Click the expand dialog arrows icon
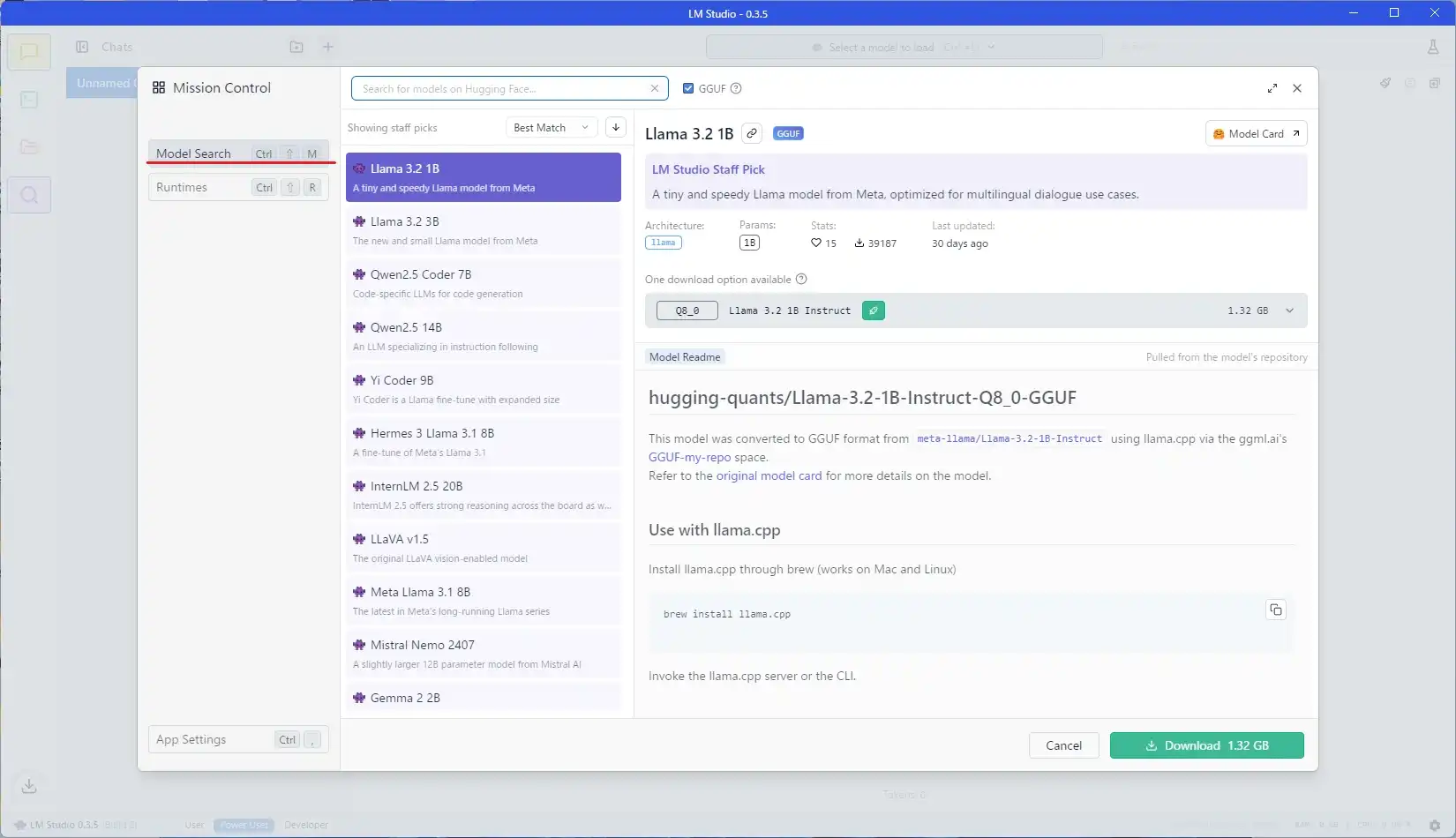1456x838 pixels. pyautogui.click(x=1272, y=88)
